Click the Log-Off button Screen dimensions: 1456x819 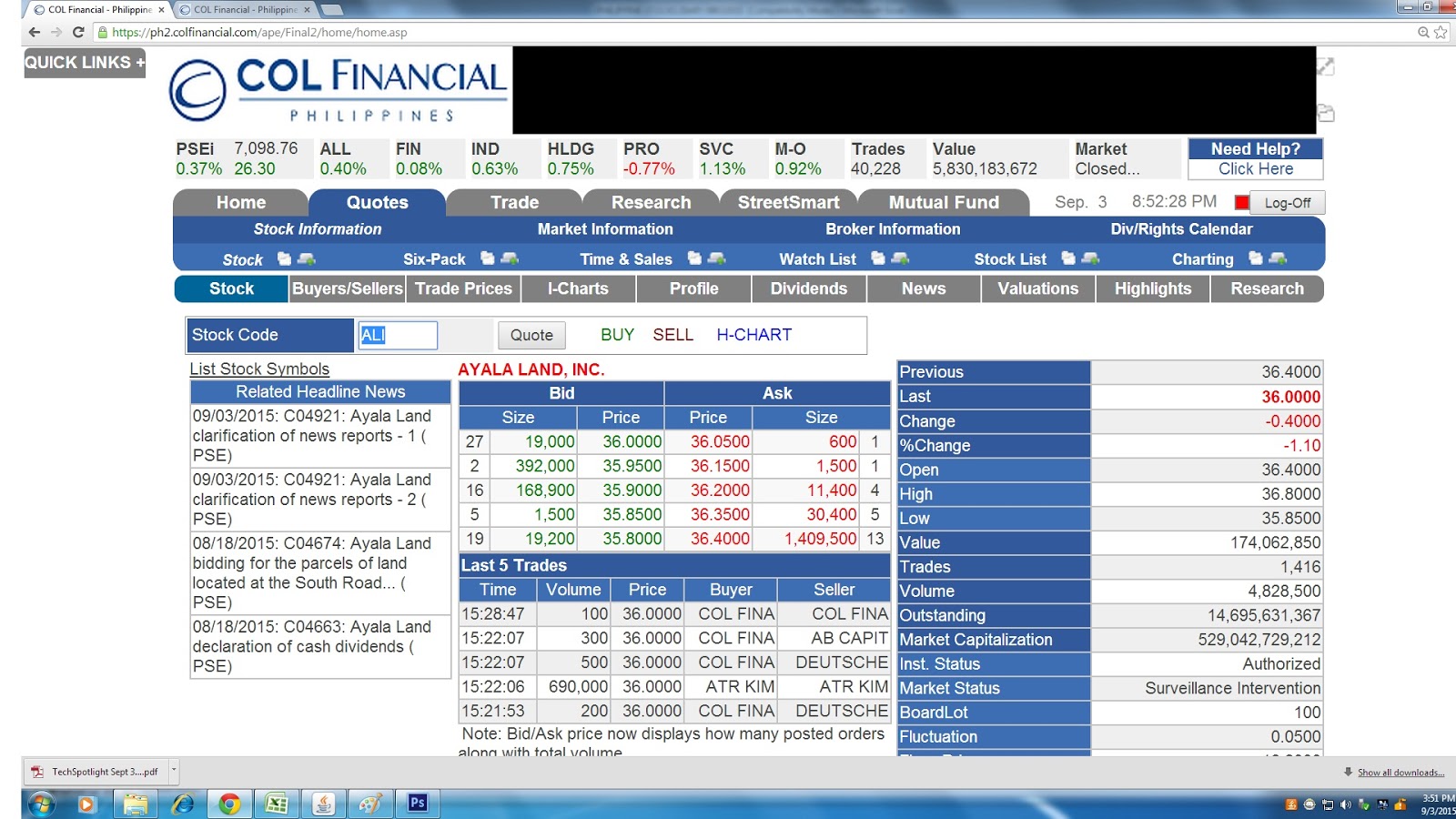1288,203
